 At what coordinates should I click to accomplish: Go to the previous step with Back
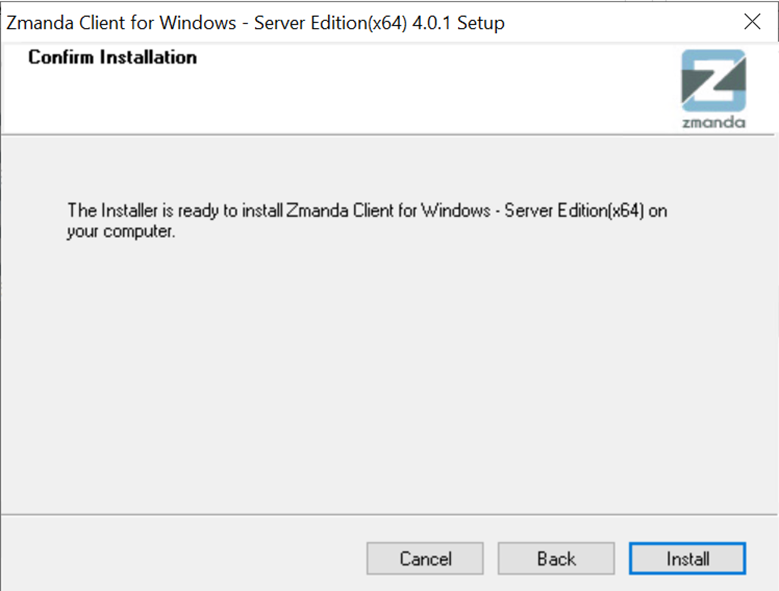(556, 559)
